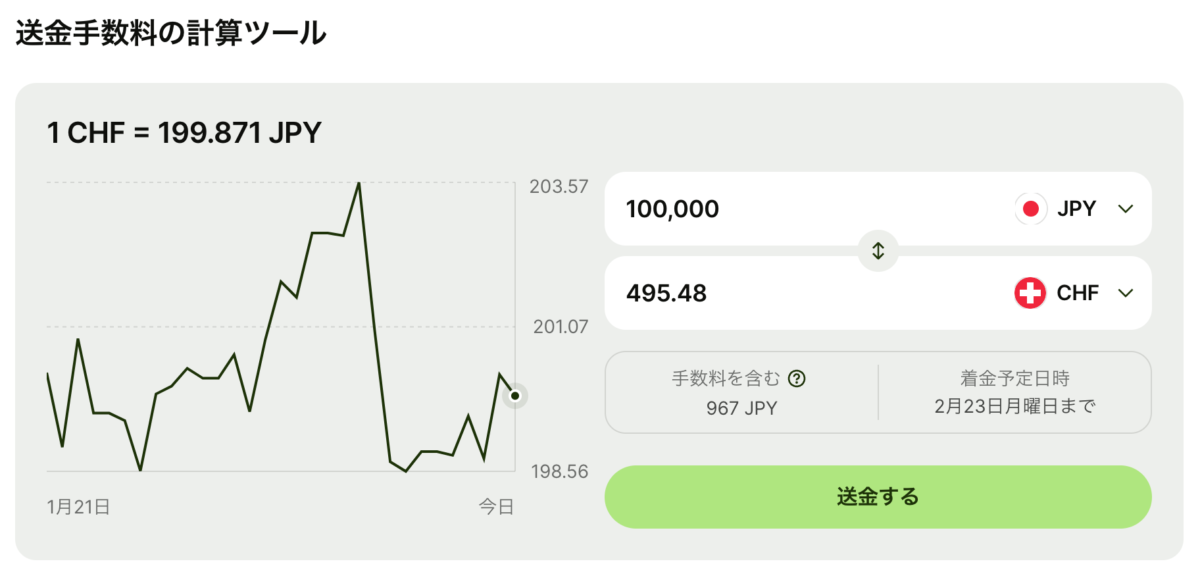Click the swap currencies arrows icon
The width and height of the screenshot is (1200, 576).
(x=878, y=251)
